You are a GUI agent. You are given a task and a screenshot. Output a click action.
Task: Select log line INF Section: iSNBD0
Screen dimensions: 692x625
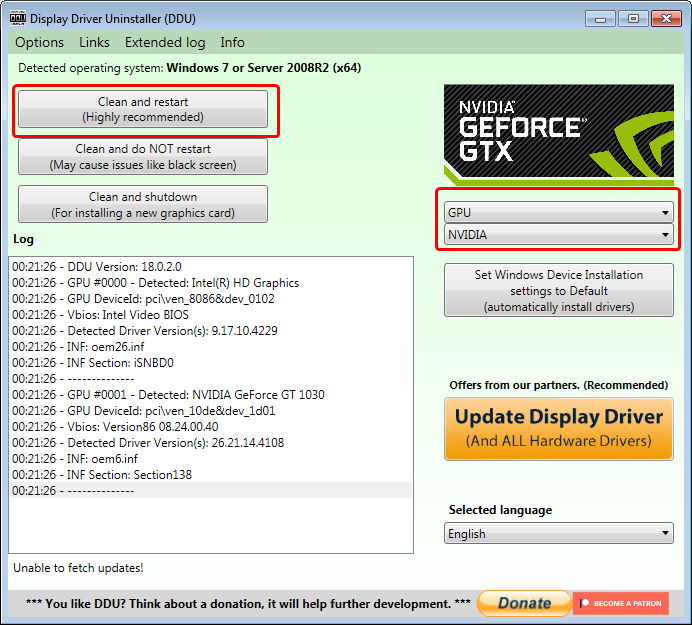tap(210, 362)
